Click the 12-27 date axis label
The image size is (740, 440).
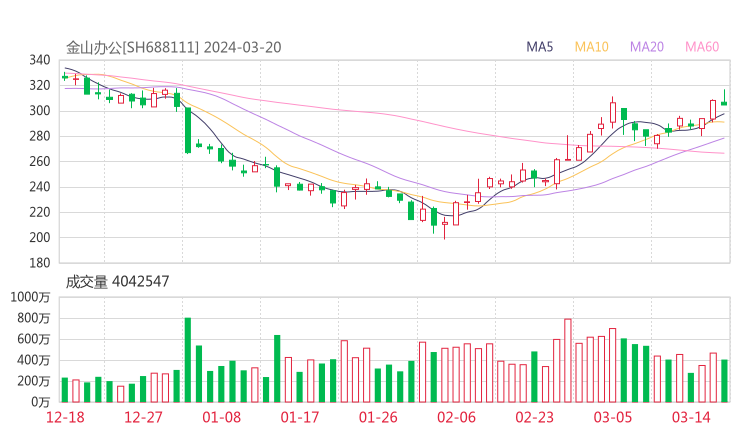tap(143, 417)
